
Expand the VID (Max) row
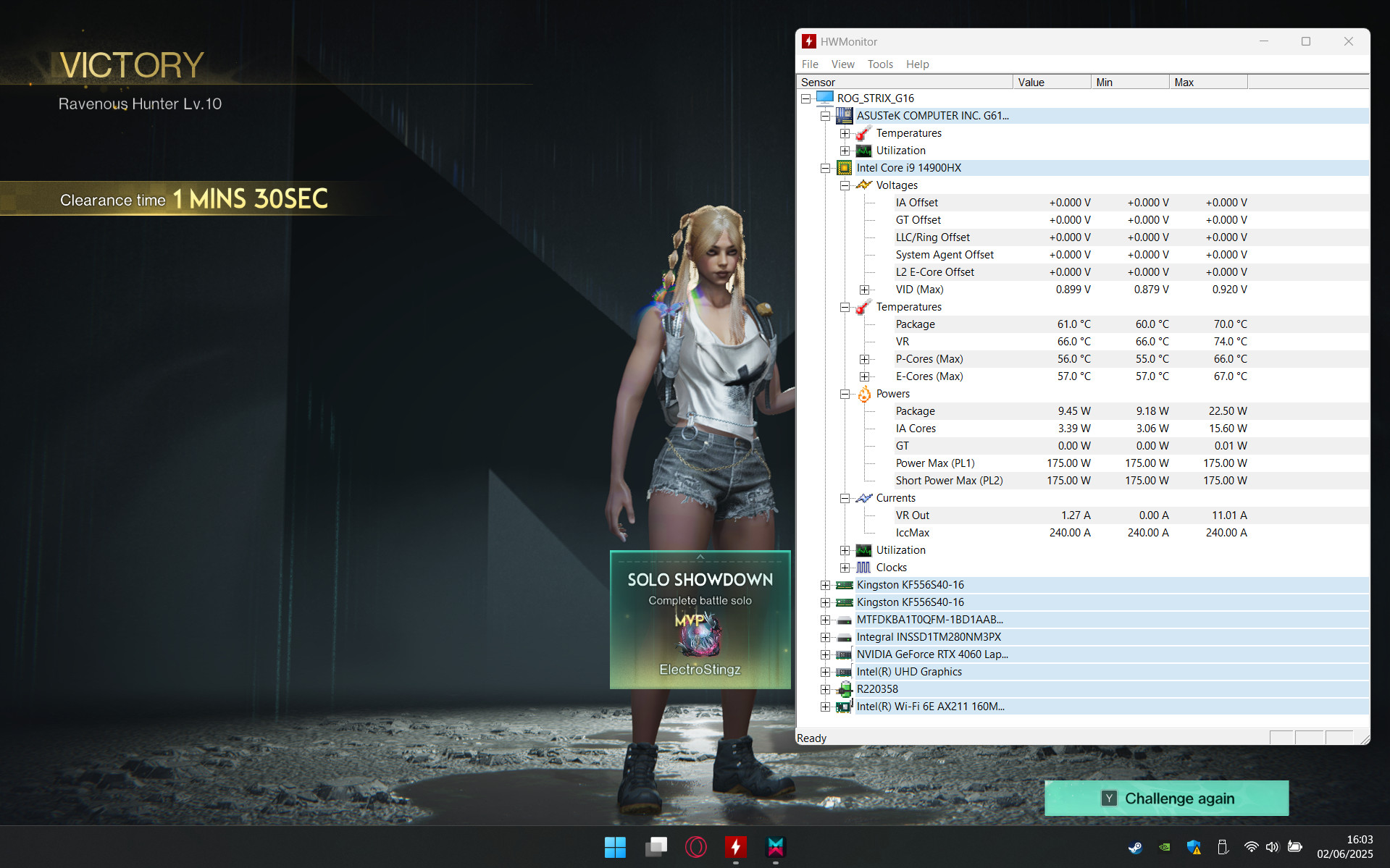coord(864,290)
